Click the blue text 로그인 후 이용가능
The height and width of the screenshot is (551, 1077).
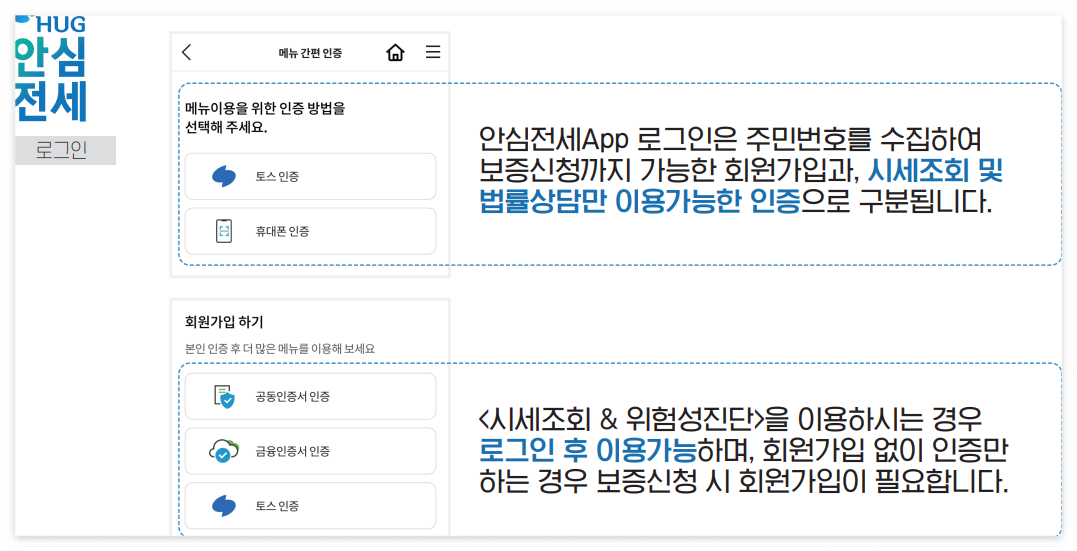point(587,451)
